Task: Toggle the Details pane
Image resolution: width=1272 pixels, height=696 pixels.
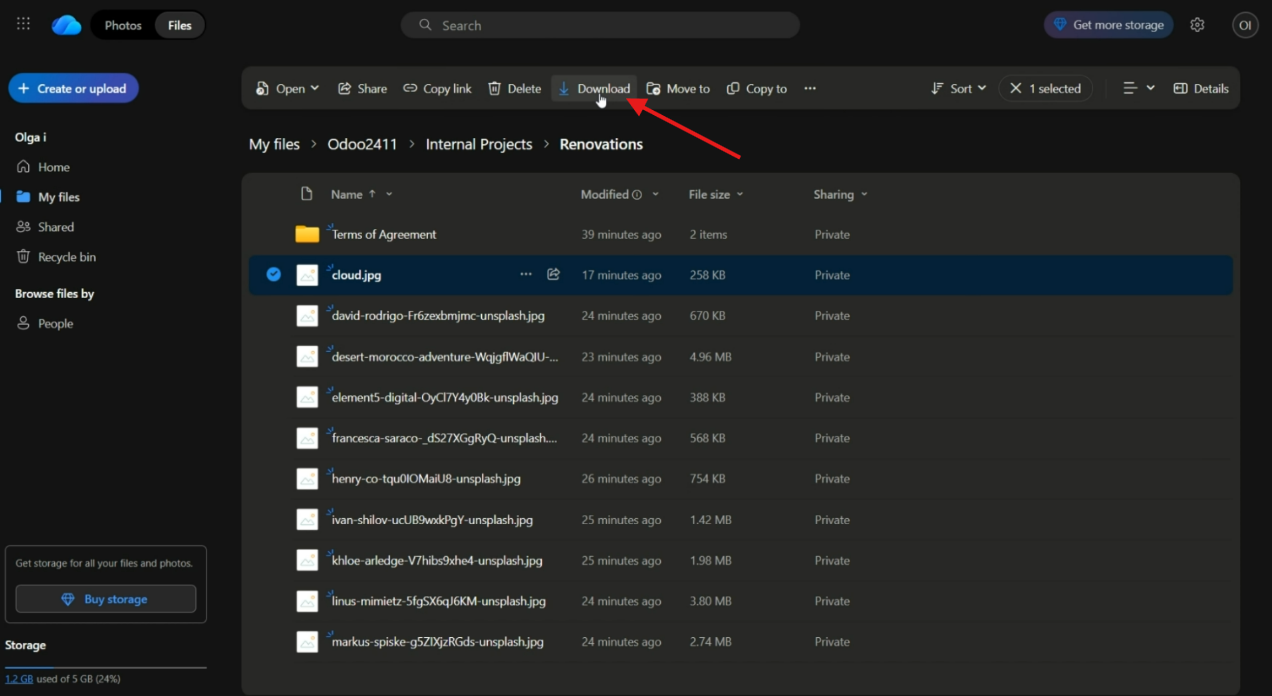Action: [1200, 89]
